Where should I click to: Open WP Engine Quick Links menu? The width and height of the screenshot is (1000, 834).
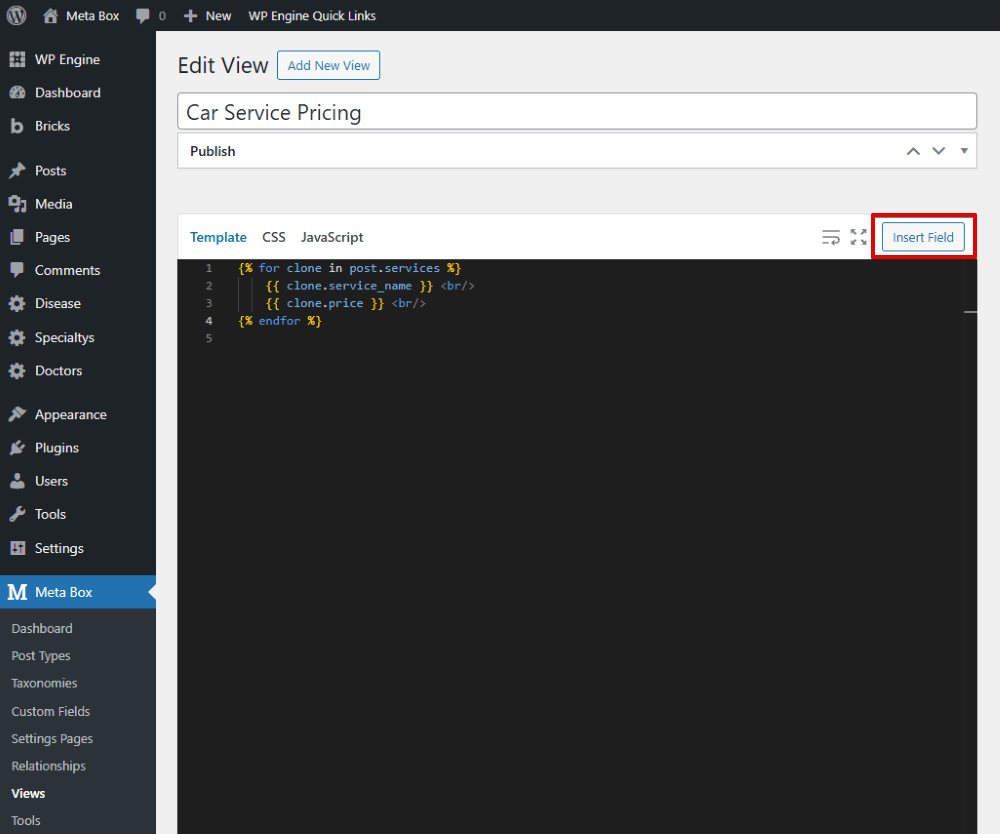click(x=312, y=16)
